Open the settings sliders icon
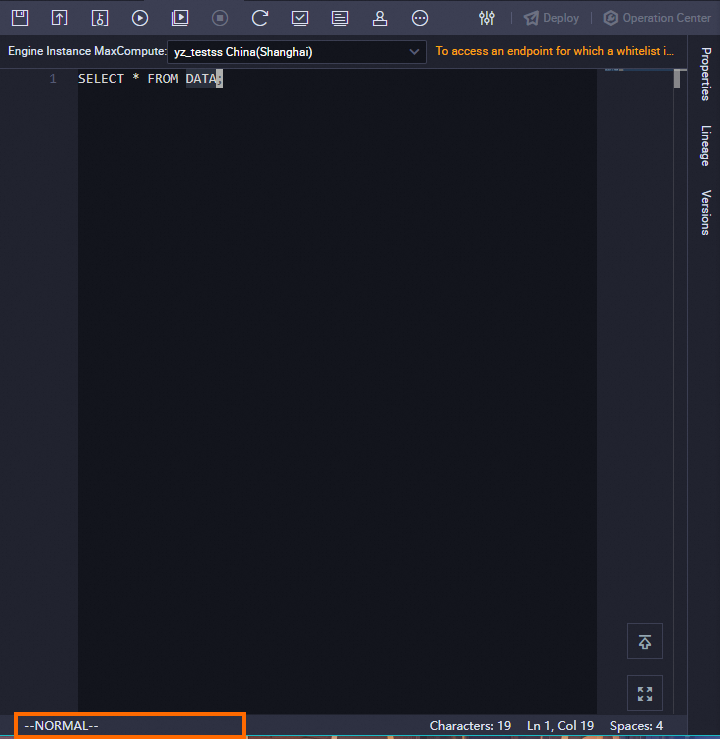720x739 pixels. click(487, 18)
